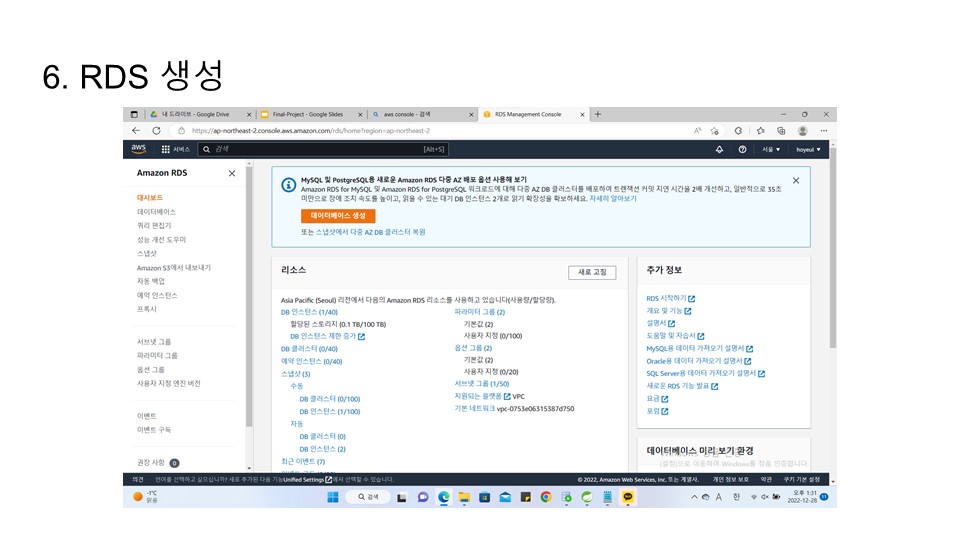Open browser profile avatar icon
This screenshot has width=960, height=540.
click(803, 130)
